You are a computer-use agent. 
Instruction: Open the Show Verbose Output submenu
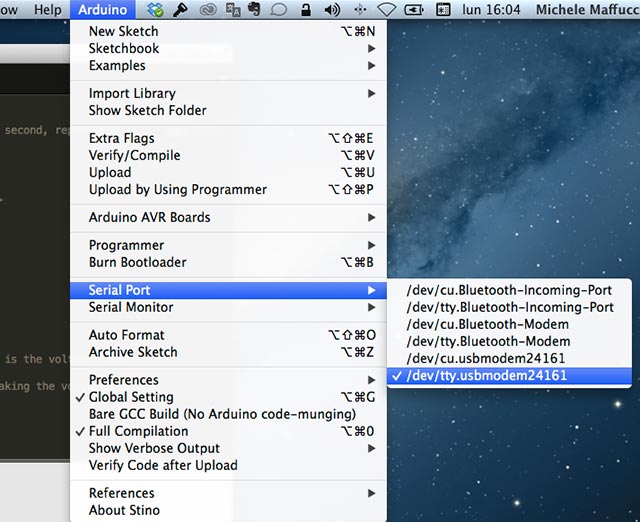154,448
